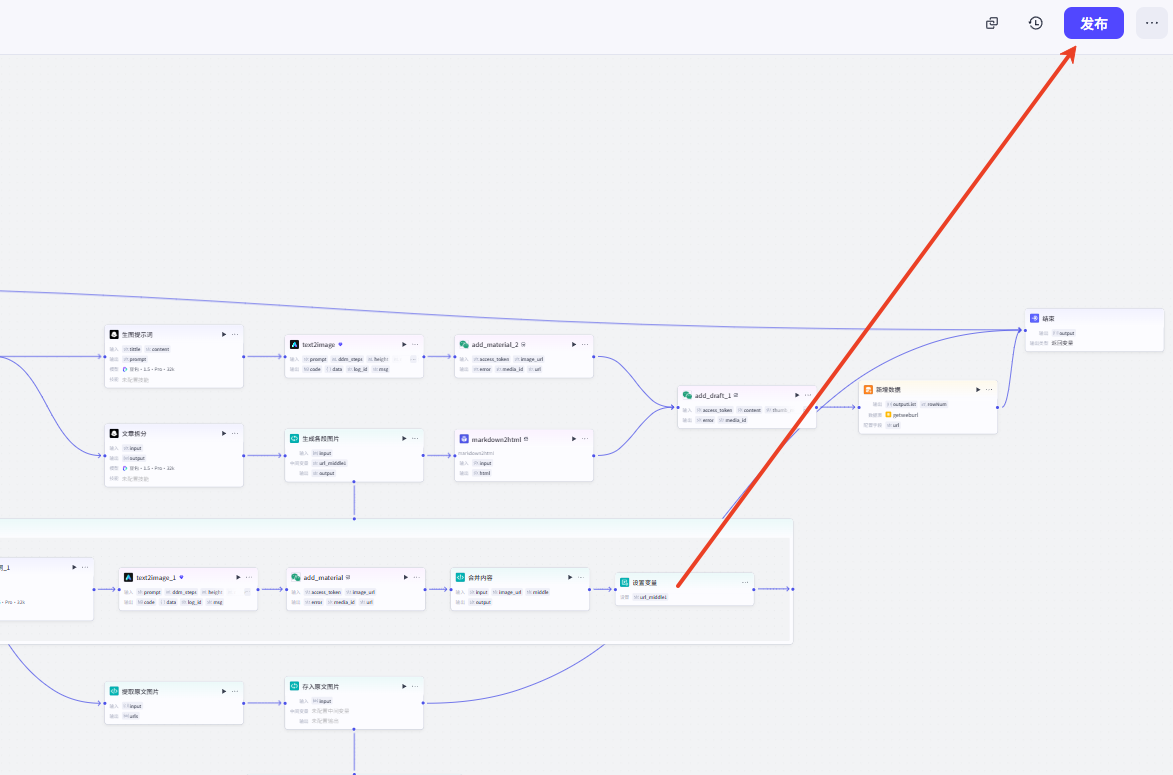
Task: Select the add_draft_1 node title
Action: click(713, 396)
